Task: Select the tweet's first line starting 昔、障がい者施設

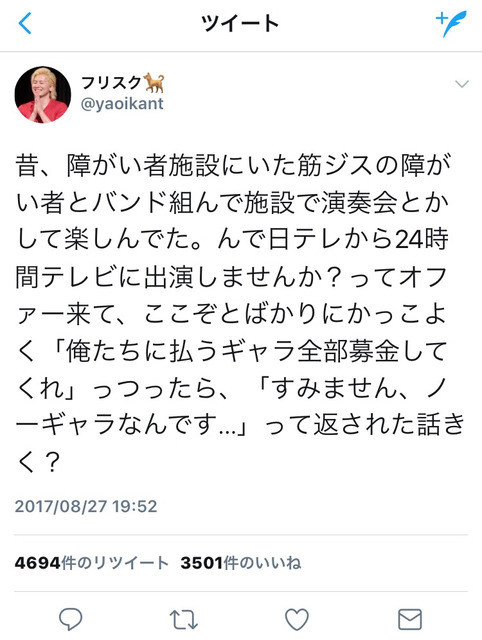Action: (x=233, y=165)
